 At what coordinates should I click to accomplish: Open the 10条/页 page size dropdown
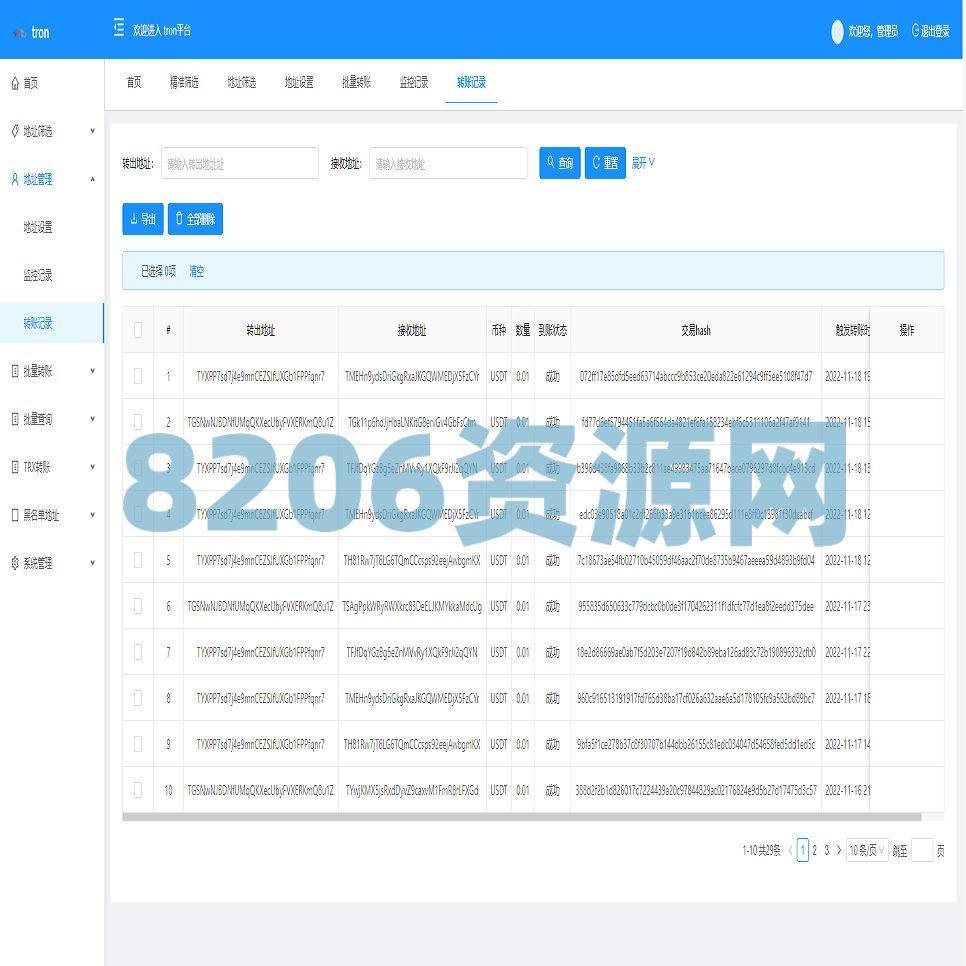click(x=865, y=849)
